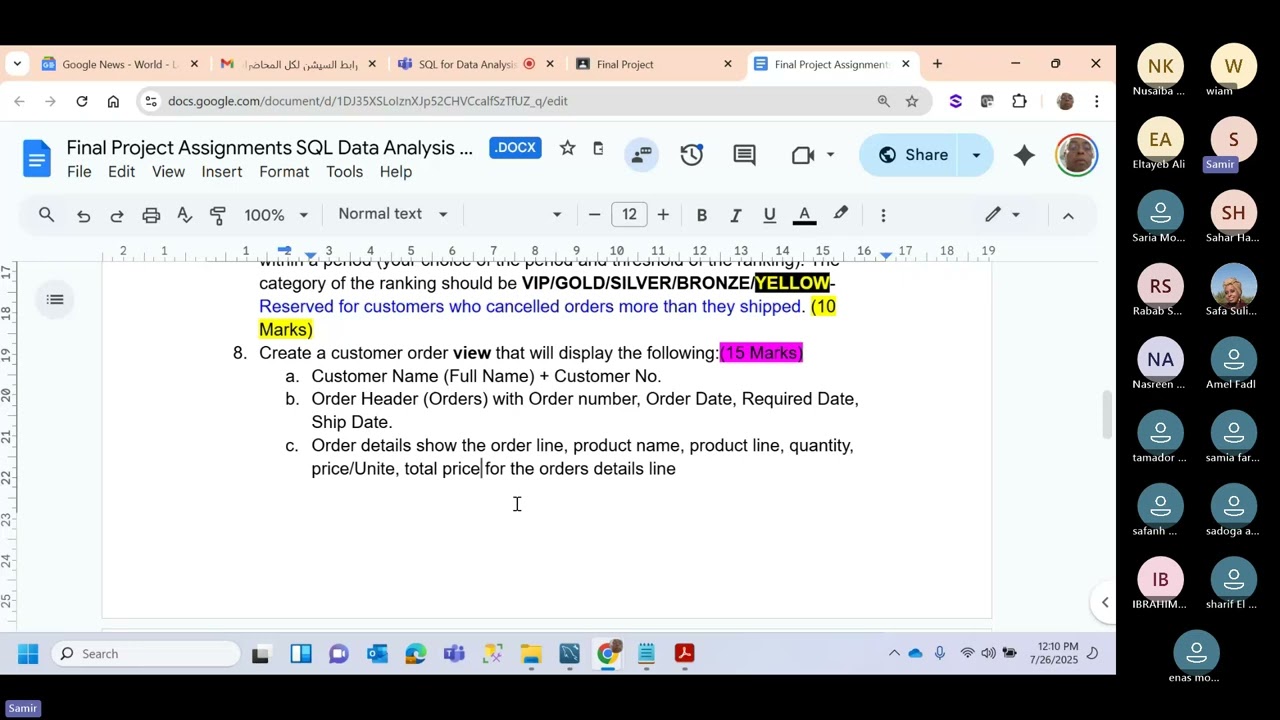Open the zoom level dropdown
The height and width of the screenshot is (720, 1280).
coord(276,215)
